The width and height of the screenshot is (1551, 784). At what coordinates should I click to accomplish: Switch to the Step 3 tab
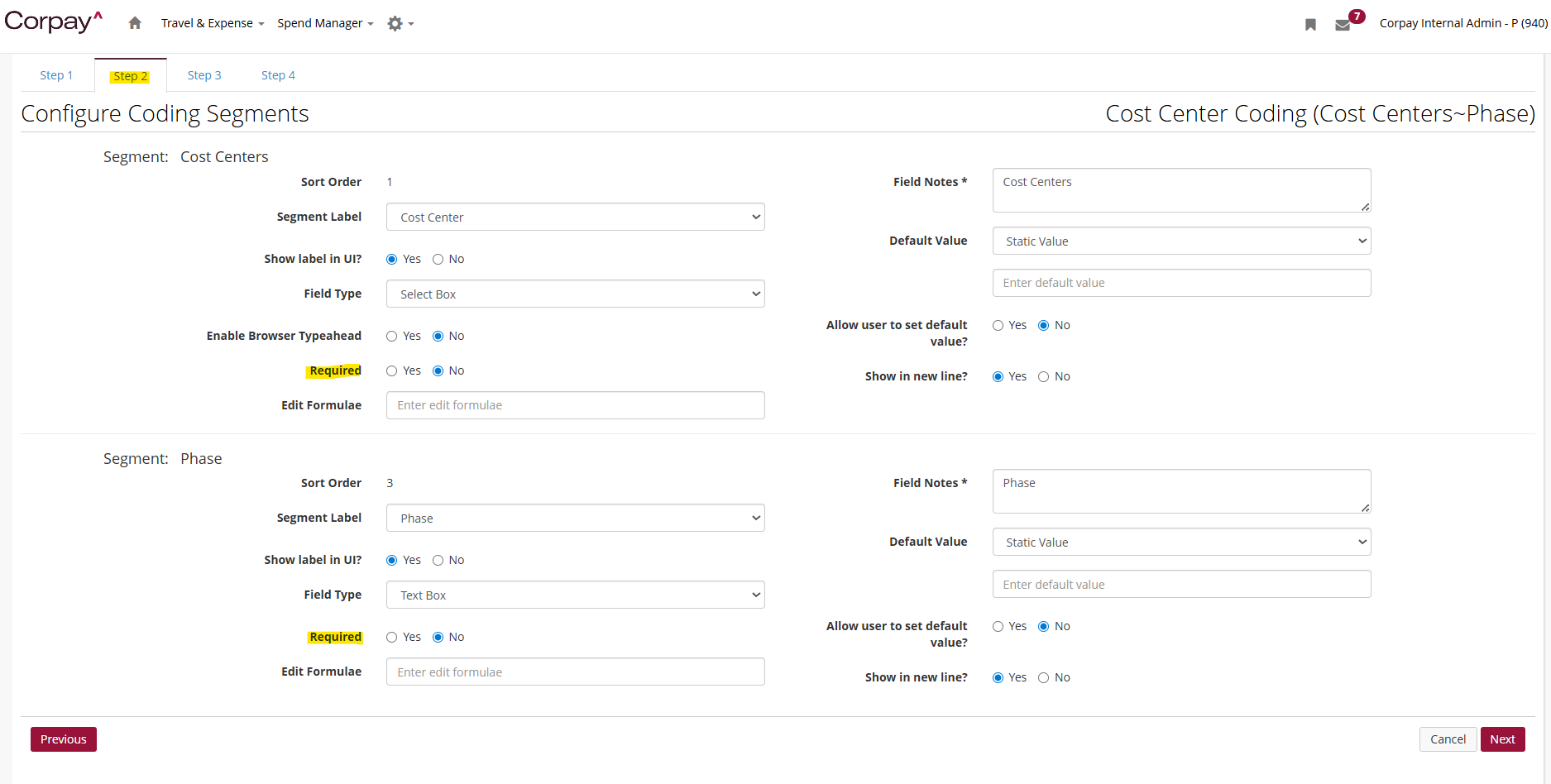[204, 75]
